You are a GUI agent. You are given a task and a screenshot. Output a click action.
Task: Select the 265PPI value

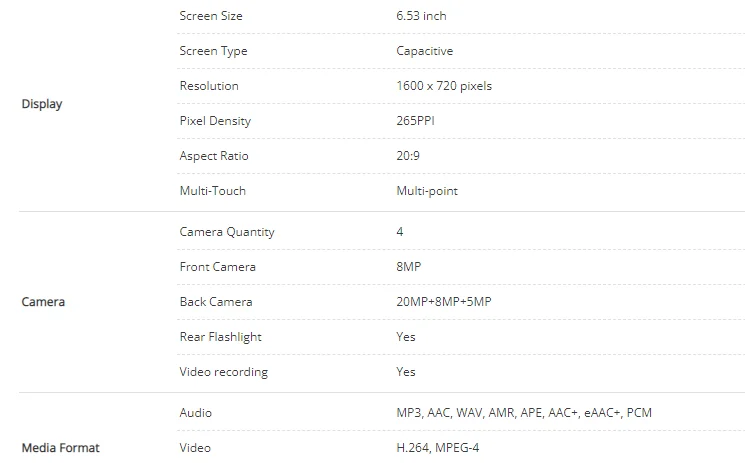click(415, 121)
